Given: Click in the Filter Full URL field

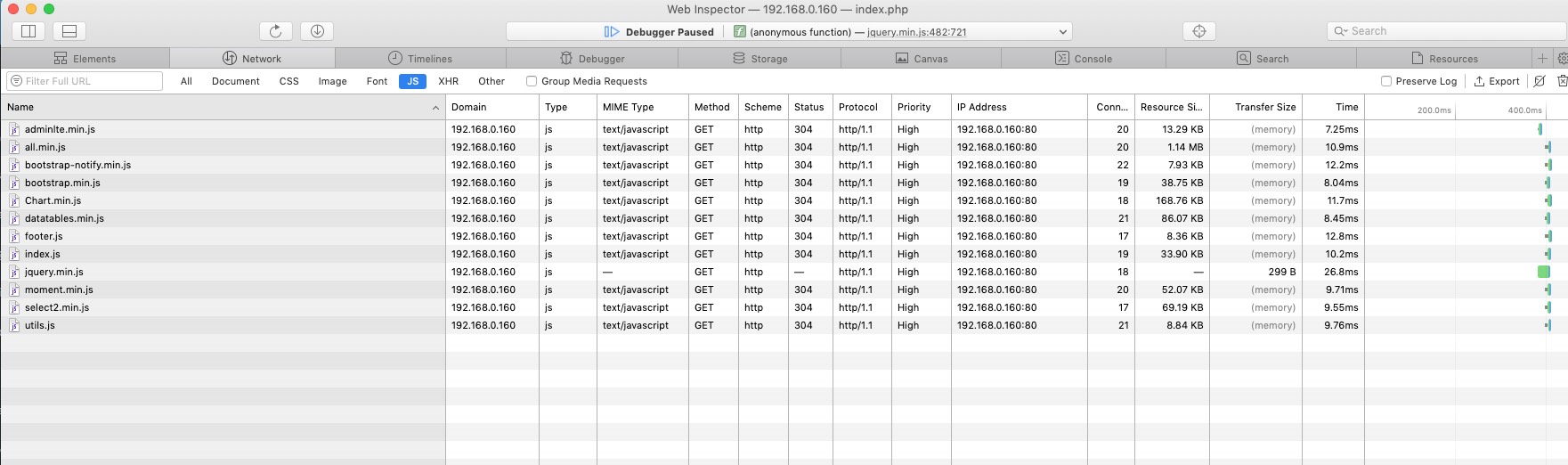Looking at the screenshot, I should click(x=85, y=81).
